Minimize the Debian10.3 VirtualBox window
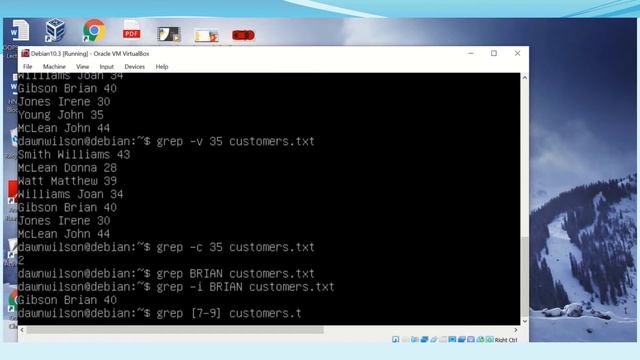Image resolution: width=640 pixels, height=360 pixels. [x=471, y=53]
